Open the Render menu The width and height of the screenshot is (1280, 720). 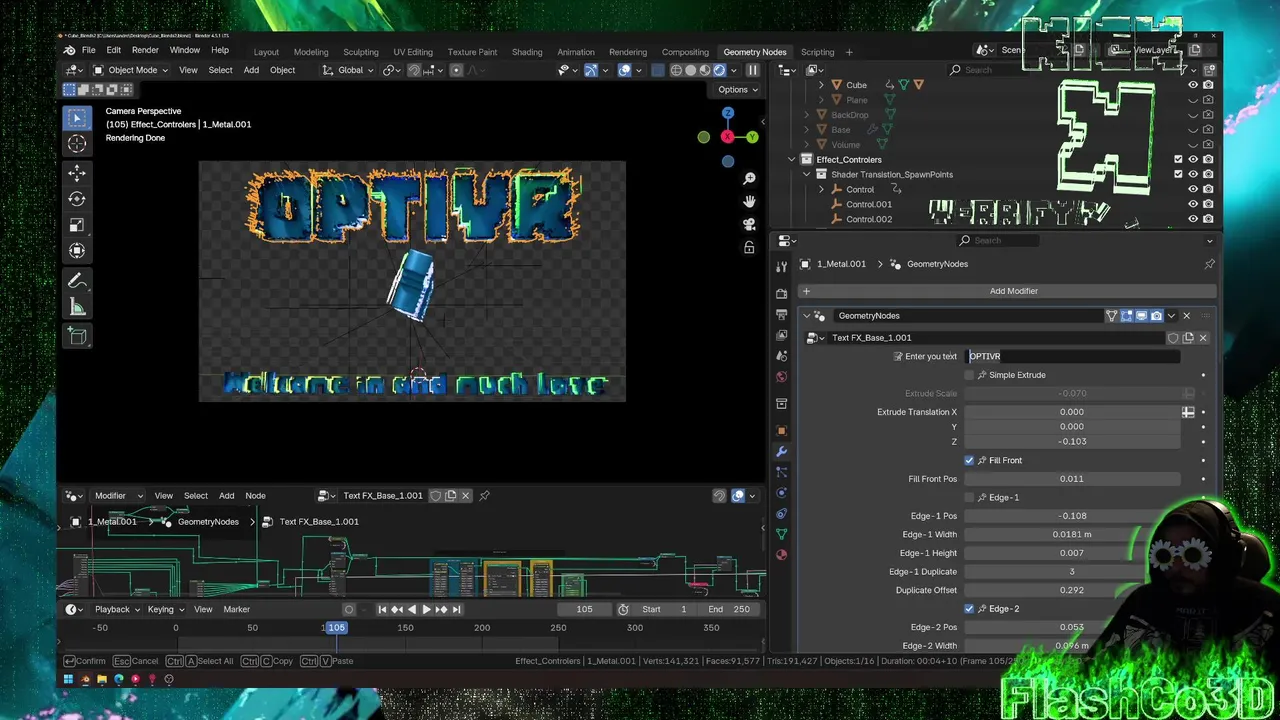point(145,51)
